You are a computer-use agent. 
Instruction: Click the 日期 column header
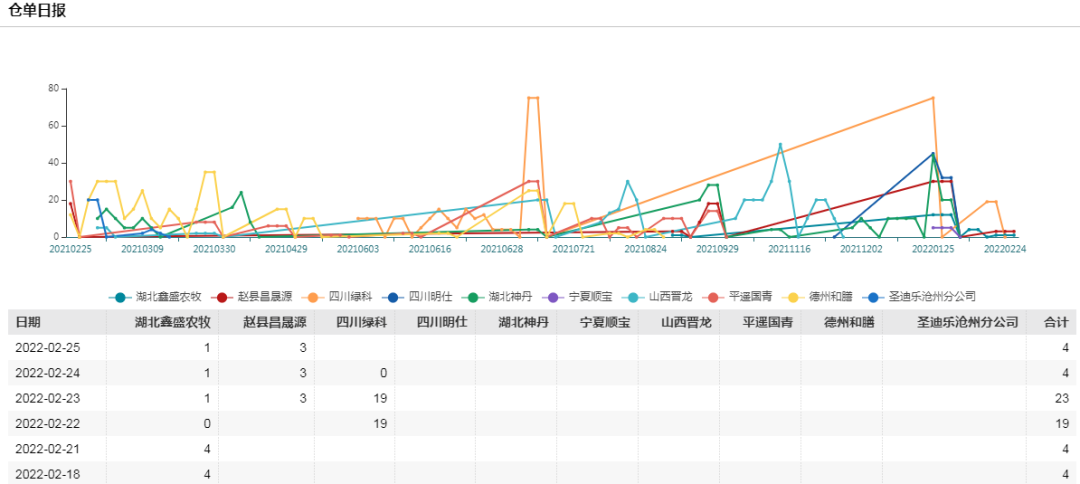(x=28, y=322)
